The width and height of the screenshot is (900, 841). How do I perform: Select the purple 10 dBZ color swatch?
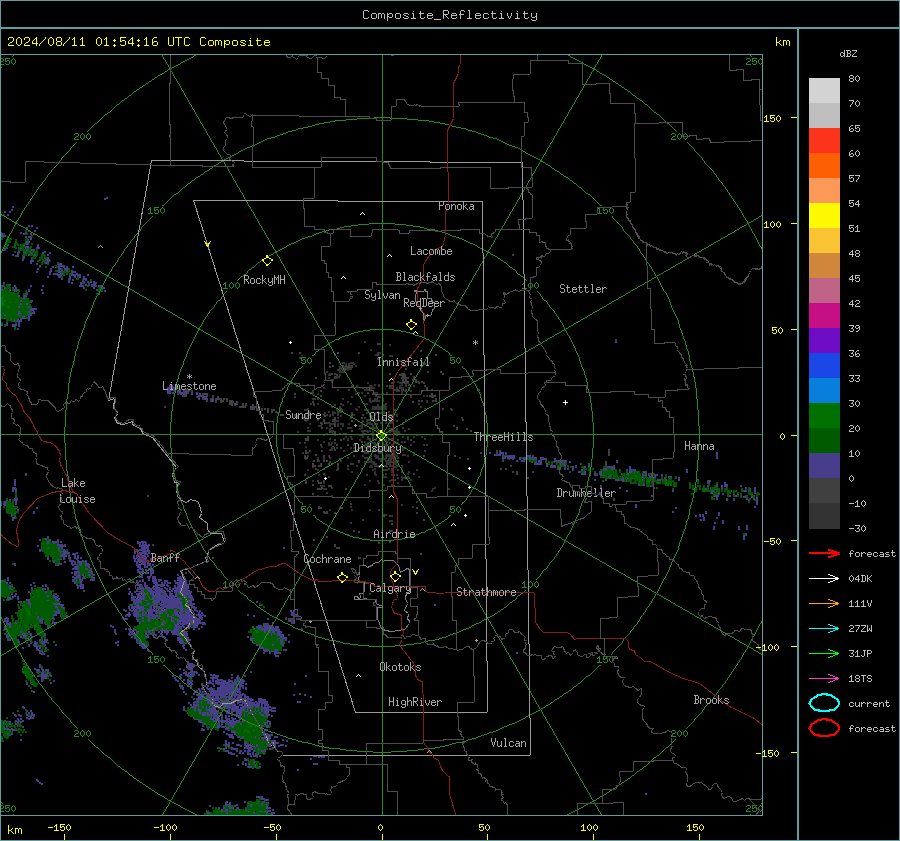[824, 465]
